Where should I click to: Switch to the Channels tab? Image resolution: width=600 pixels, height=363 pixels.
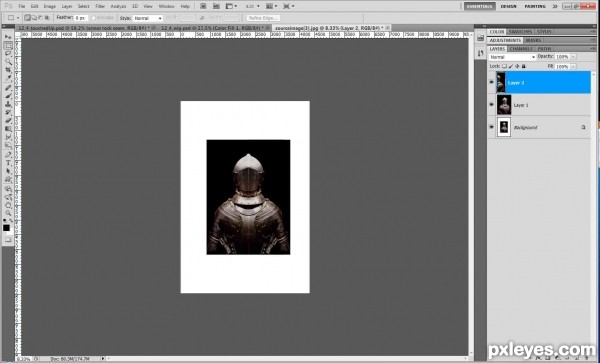(521, 49)
